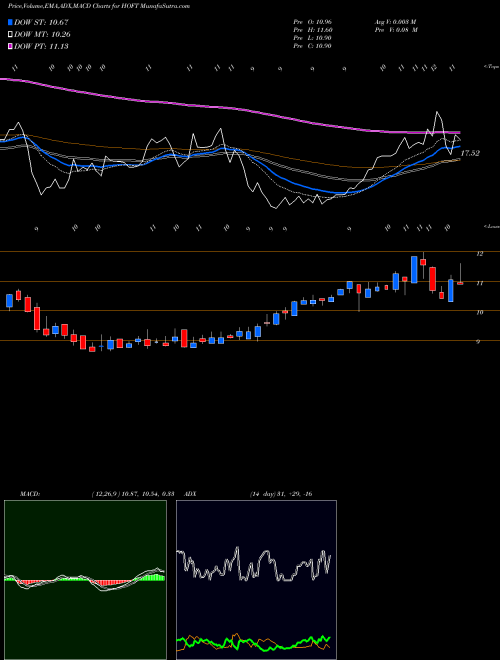
Task: Click the tallest blue candlestick near price 12
Action: (414, 269)
